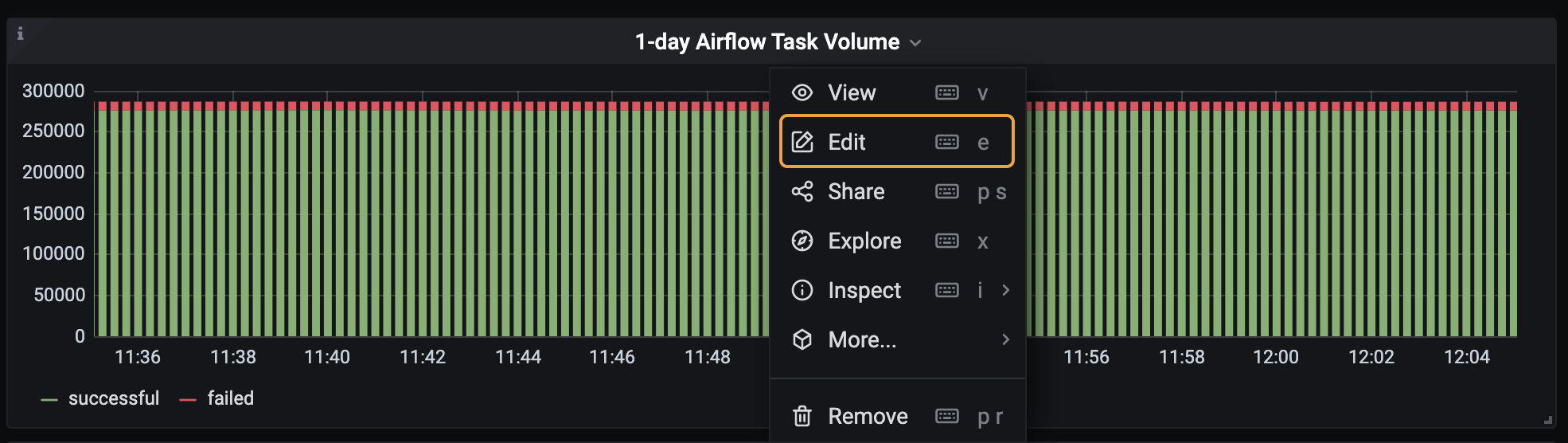Screen dimensions: 1568x443
Task: Toggle the failed series in legend
Action: click(230, 398)
